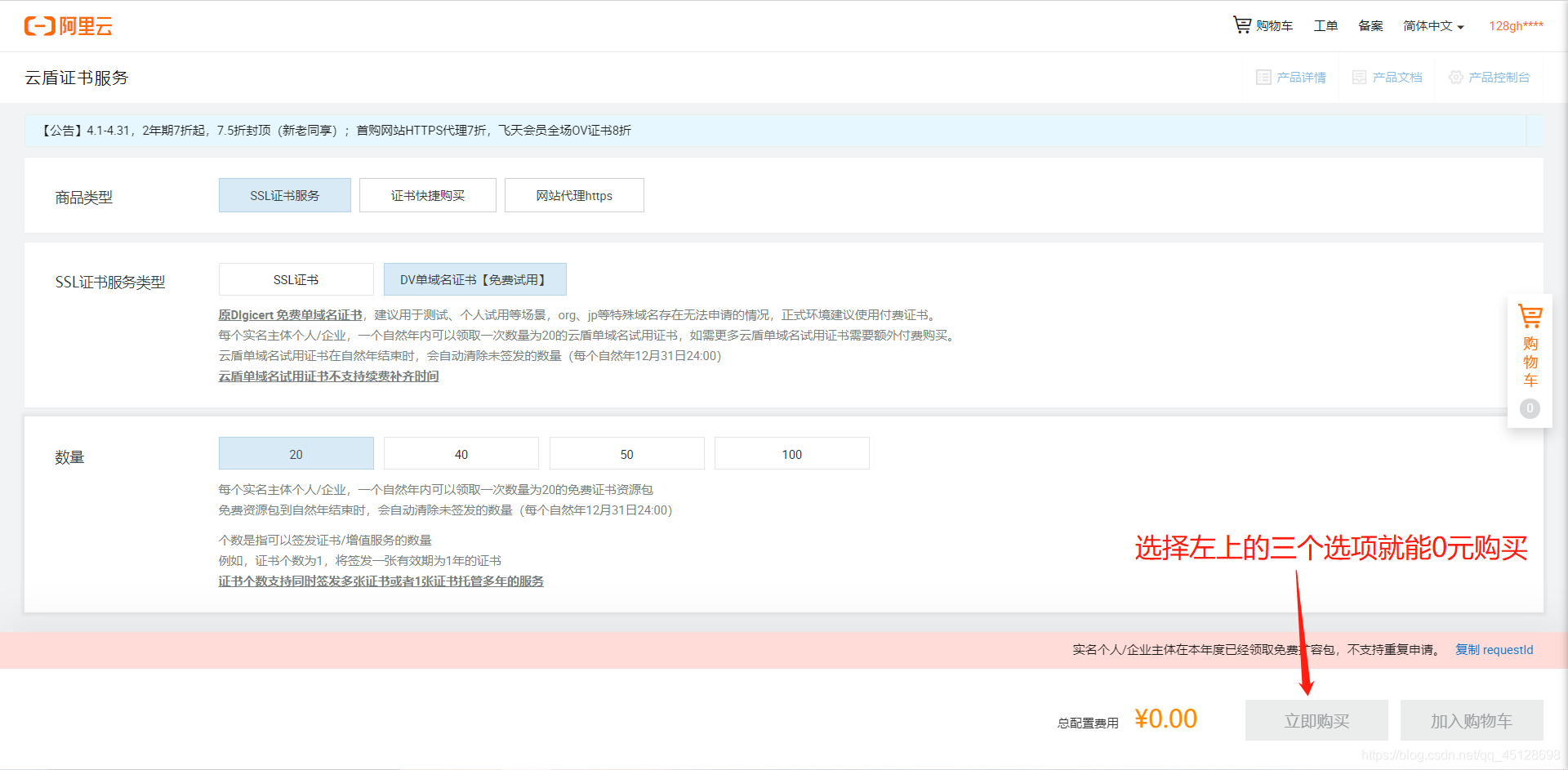The height and width of the screenshot is (770, 1568).
Task: Open 备案 in the top navigation
Action: point(1370,26)
